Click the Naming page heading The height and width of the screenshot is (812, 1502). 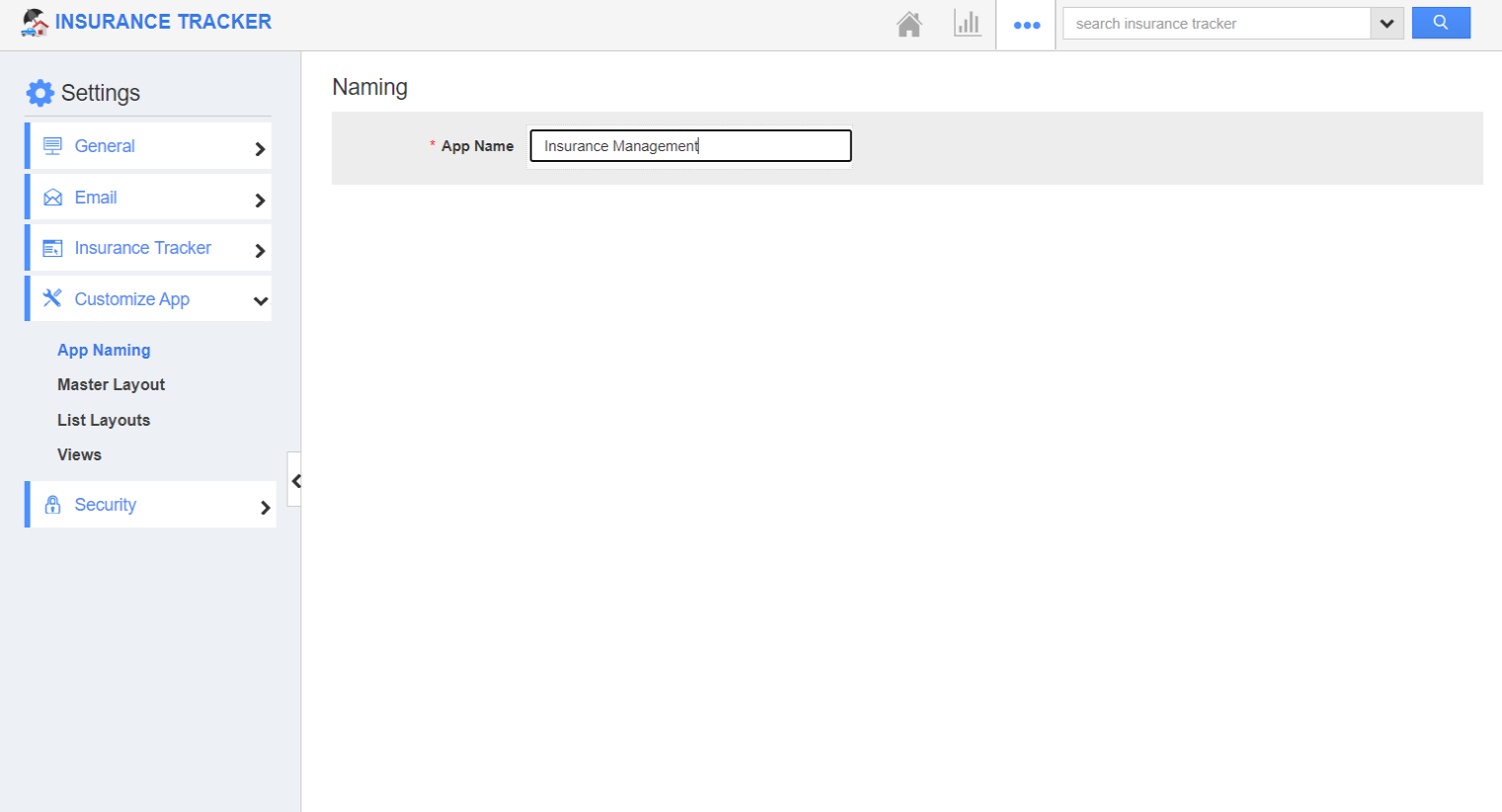[x=370, y=87]
